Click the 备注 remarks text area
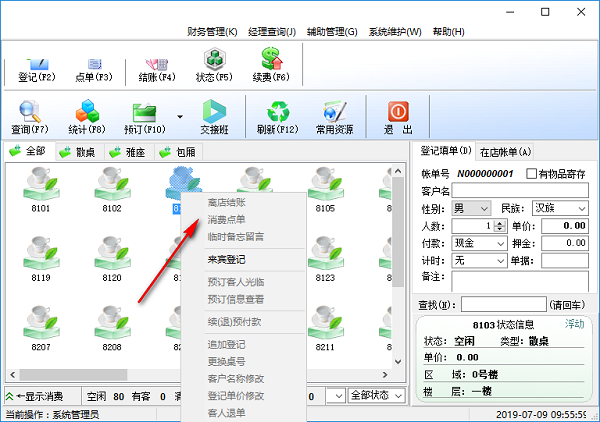The image size is (600, 422). point(520,281)
